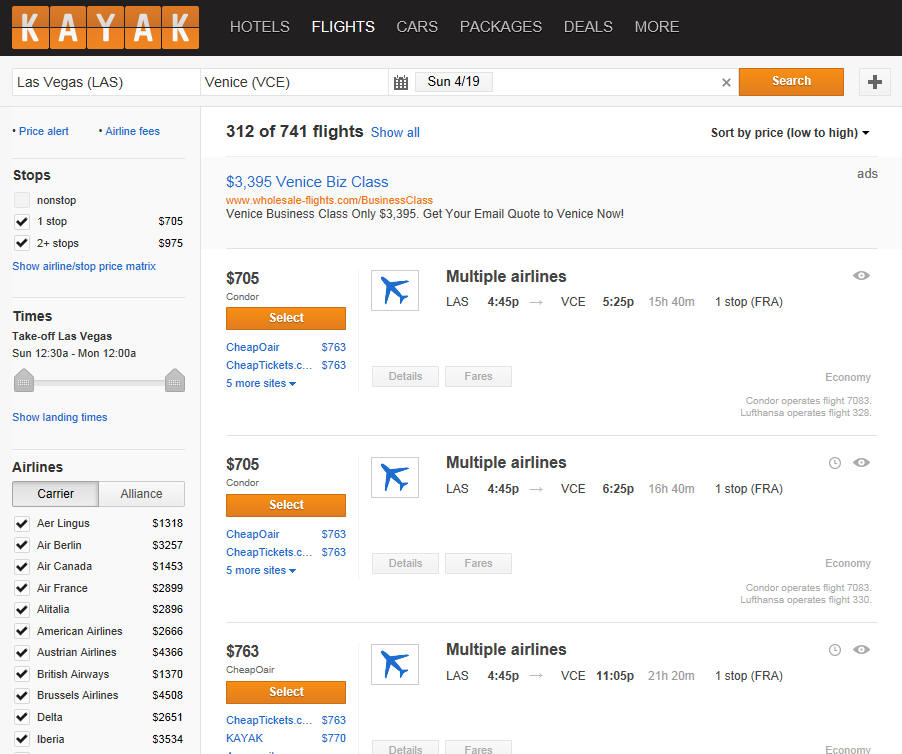The height and width of the screenshot is (754, 902).
Task: Open the Deals section
Action: pyautogui.click(x=588, y=27)
